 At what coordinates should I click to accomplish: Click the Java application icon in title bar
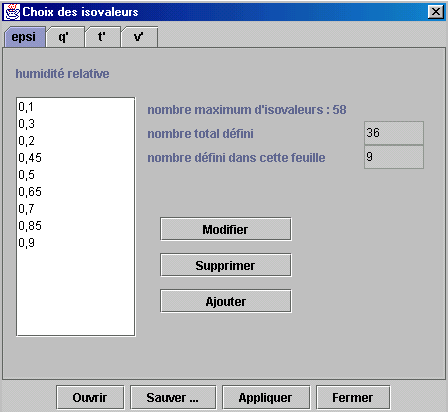pos(12,12)
